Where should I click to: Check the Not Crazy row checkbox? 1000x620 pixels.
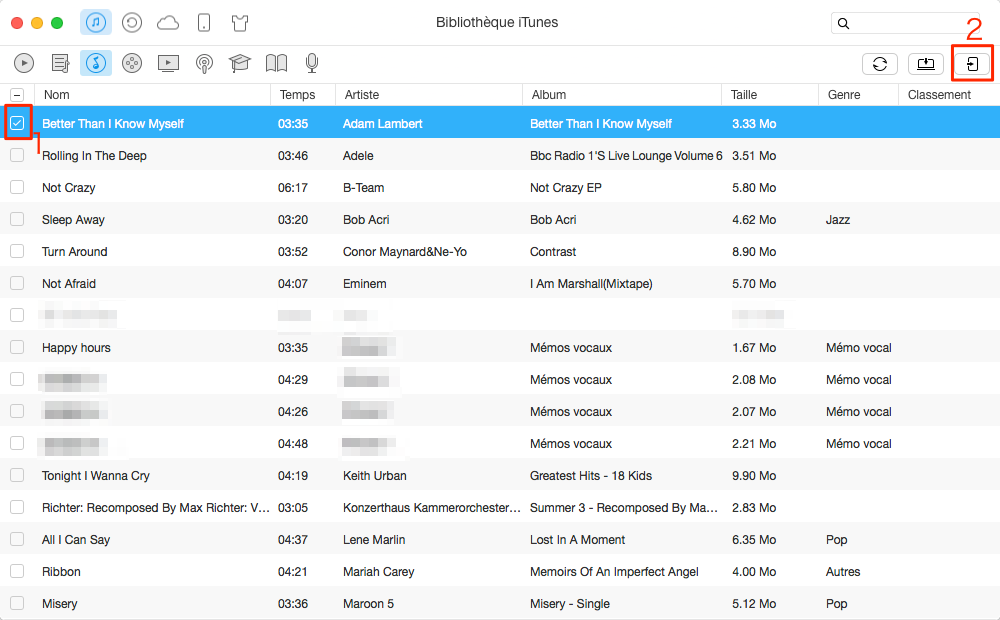click(x=17, y=187)
